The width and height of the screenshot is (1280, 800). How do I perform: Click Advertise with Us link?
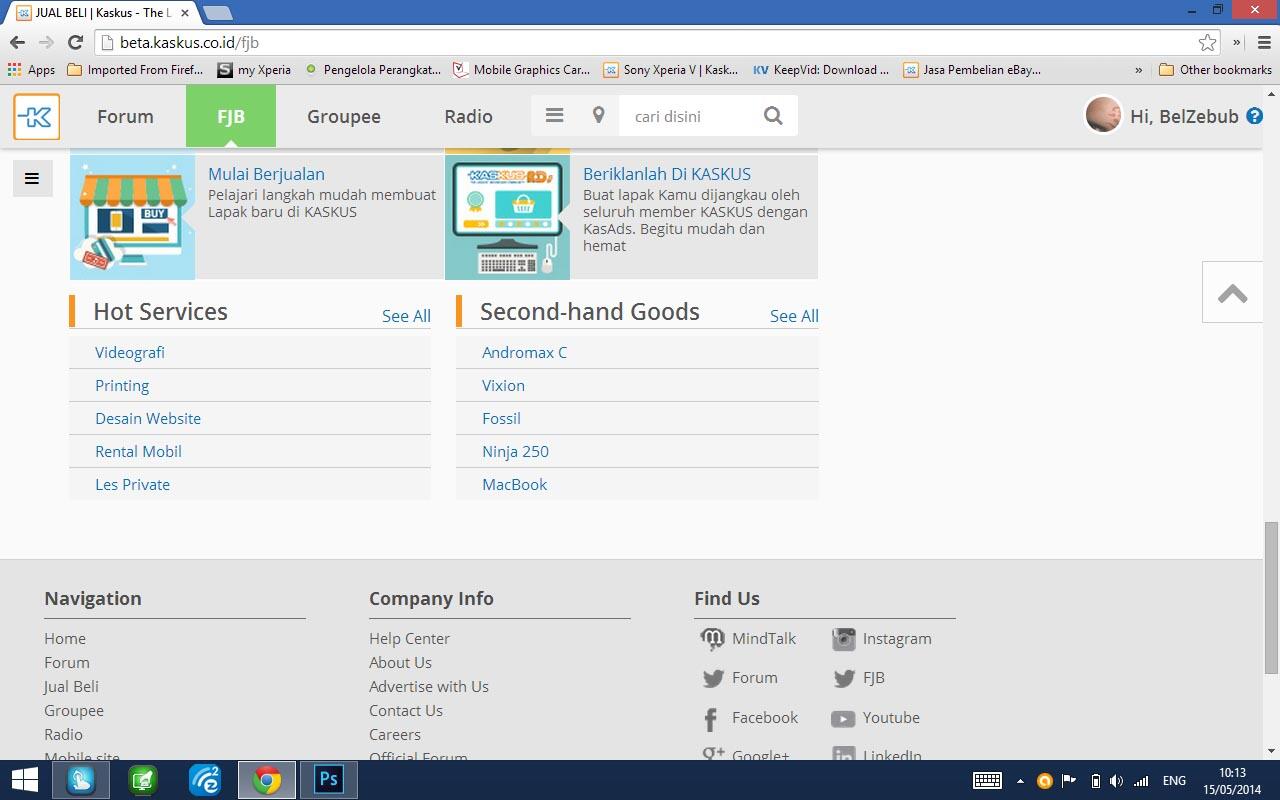pos(429,686)
